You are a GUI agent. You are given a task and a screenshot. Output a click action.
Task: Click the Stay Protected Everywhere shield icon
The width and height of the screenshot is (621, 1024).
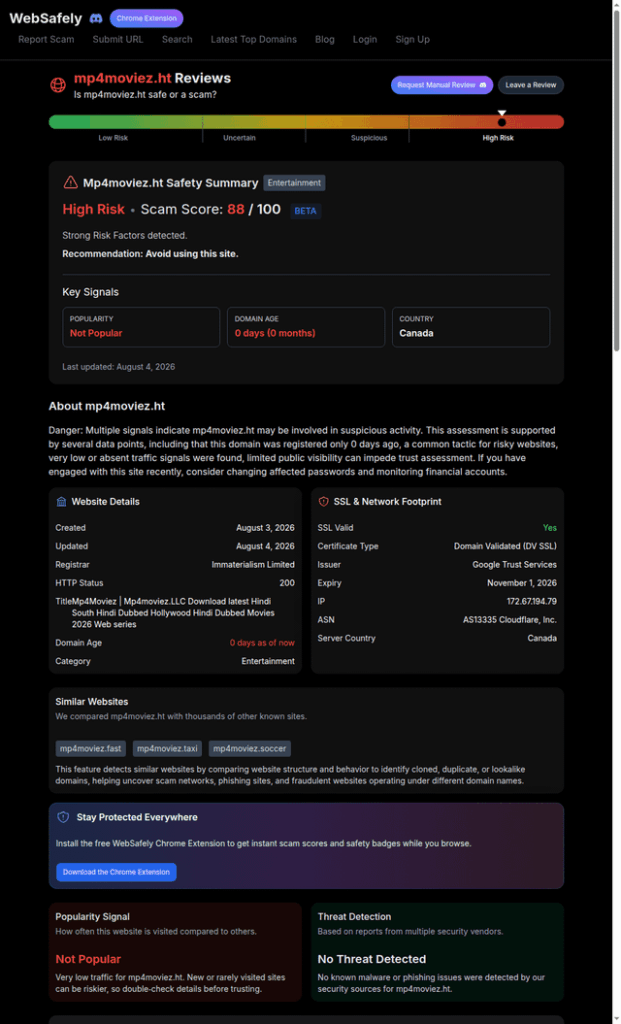click(x=63, y=817)
